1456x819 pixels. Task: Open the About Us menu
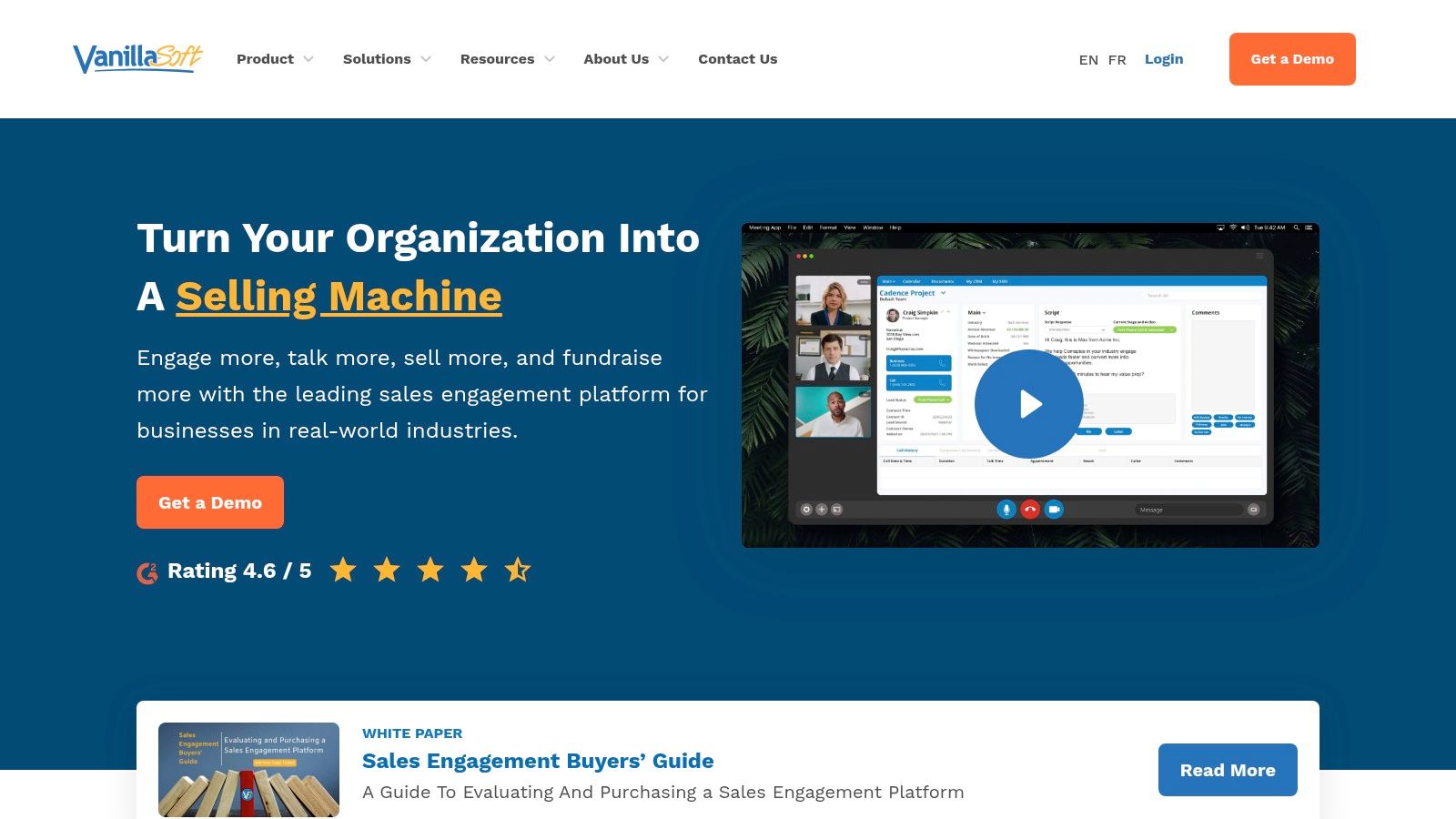point(616,59)
